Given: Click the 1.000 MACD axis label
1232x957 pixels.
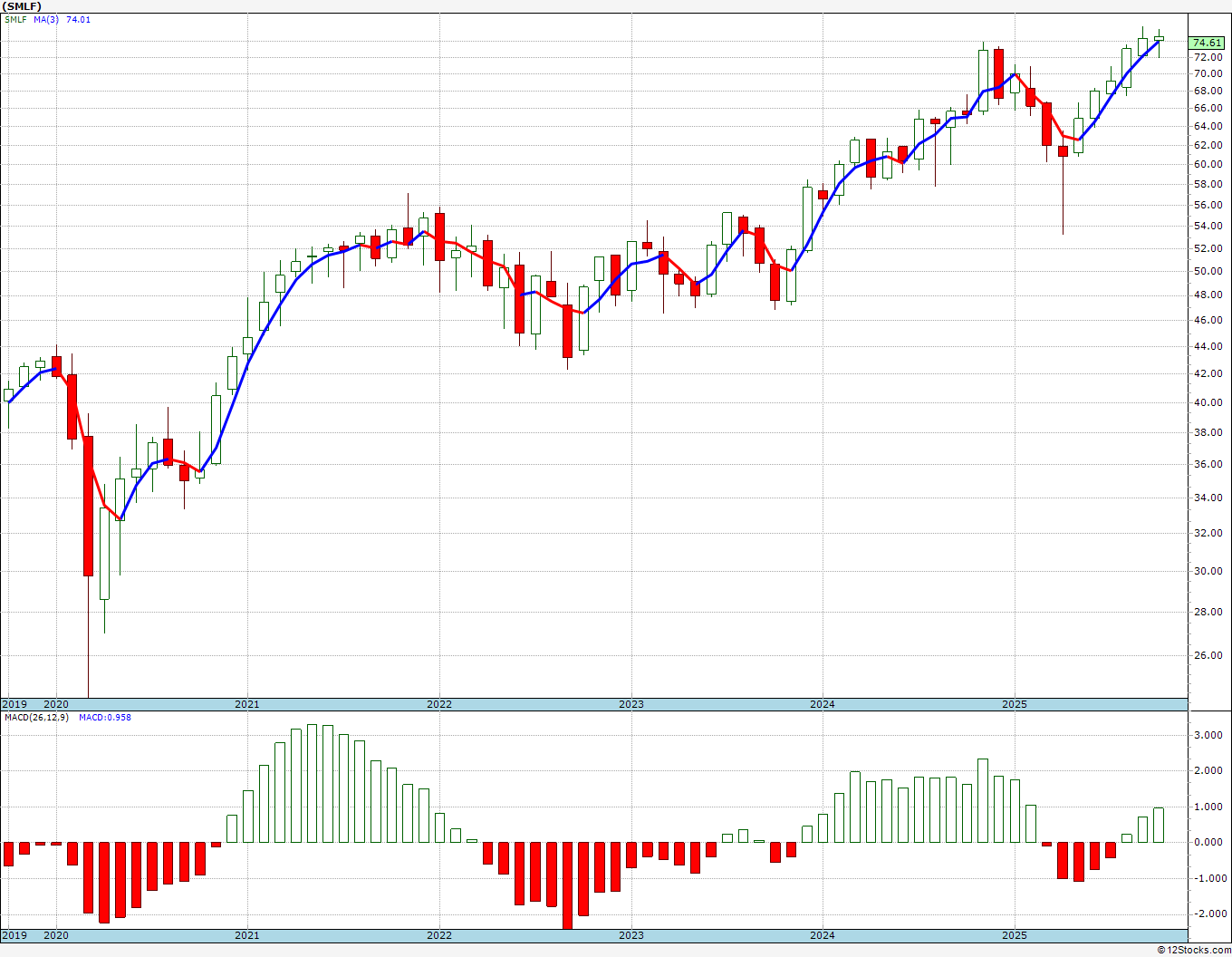Looking at the screenshot, I should point(1208,807).
